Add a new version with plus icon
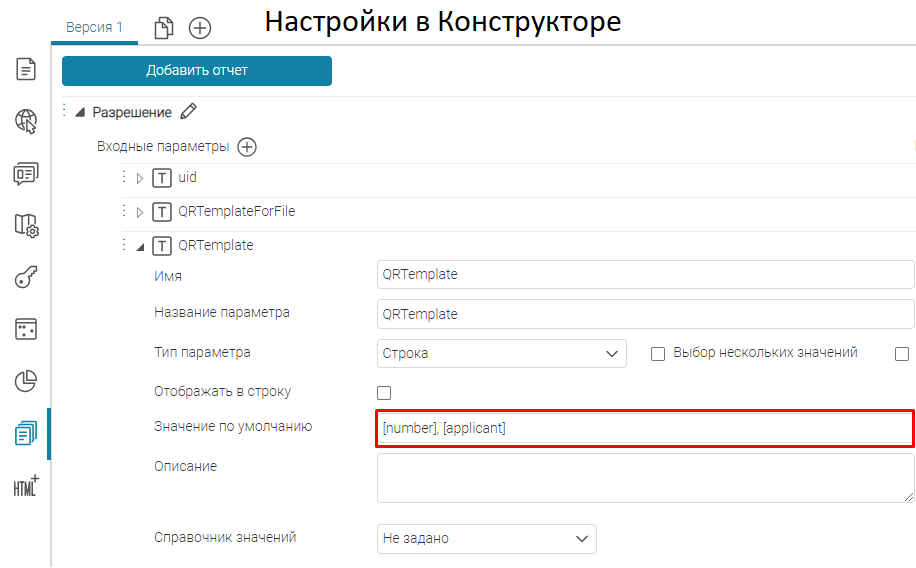 click(x=200, y=28)
